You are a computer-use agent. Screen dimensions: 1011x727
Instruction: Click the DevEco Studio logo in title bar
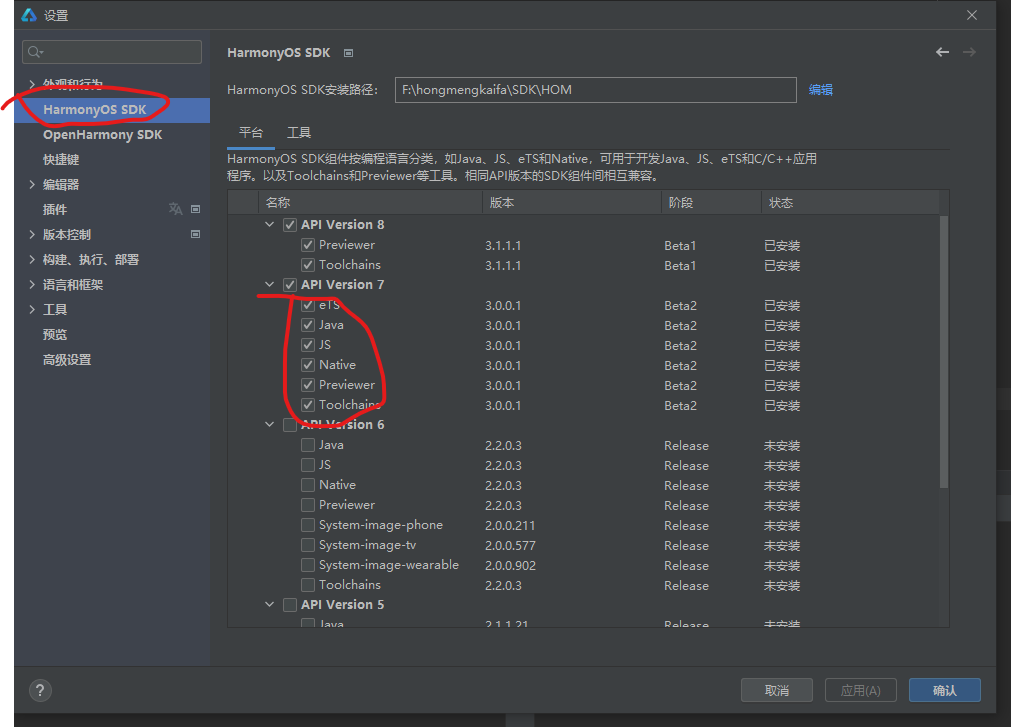coord(29,15)
